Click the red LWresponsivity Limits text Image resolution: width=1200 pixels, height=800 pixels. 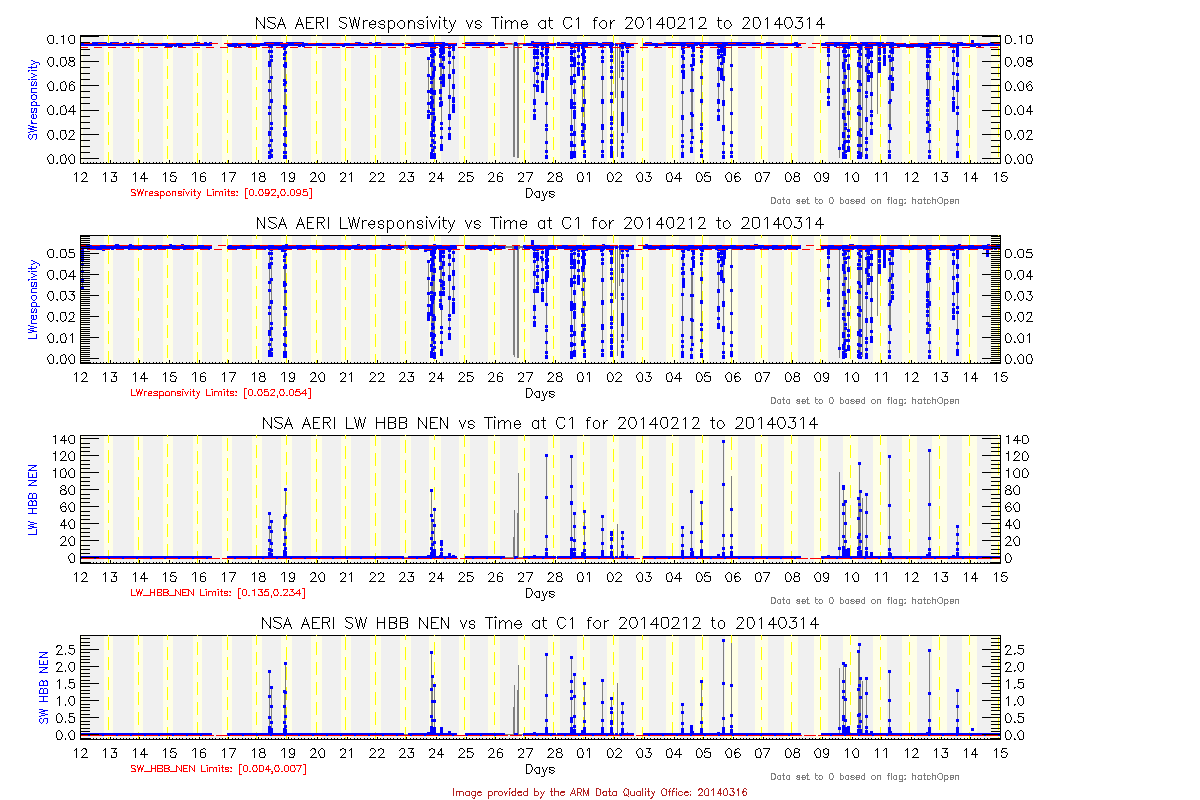(208, 393)
